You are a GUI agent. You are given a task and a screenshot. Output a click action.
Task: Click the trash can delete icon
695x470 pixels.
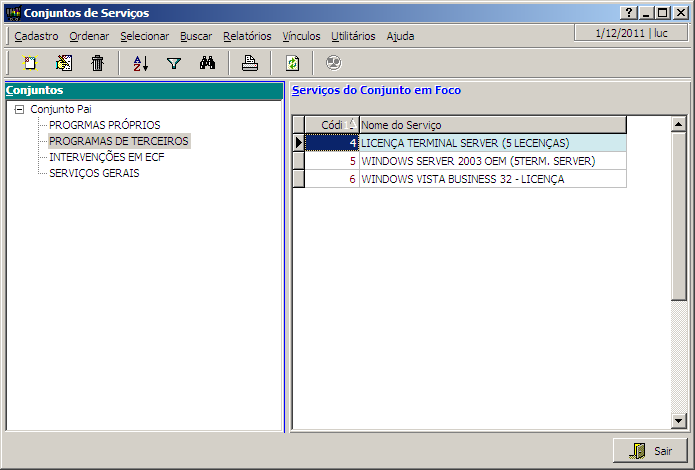point(97,63)
